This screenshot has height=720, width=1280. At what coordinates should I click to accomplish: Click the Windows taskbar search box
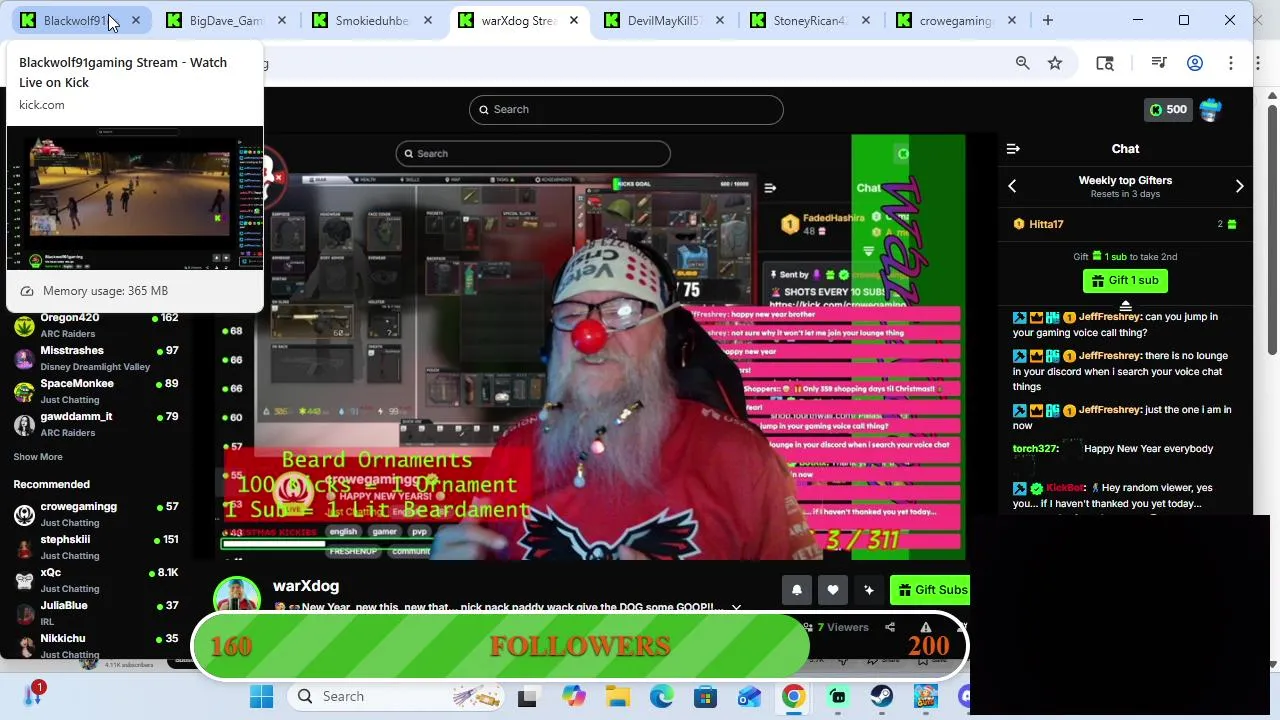tap(398, 696)
